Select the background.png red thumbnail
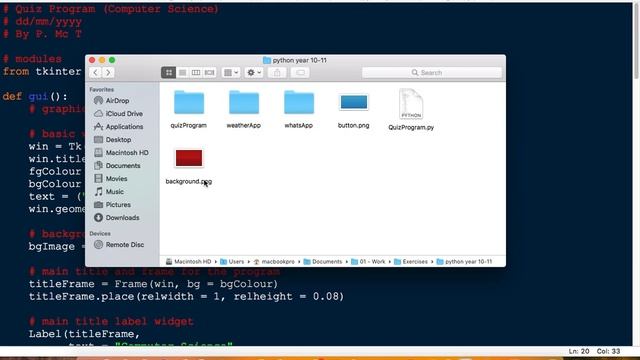This screenshot has height=360, width=640. [x=189, y=158]
